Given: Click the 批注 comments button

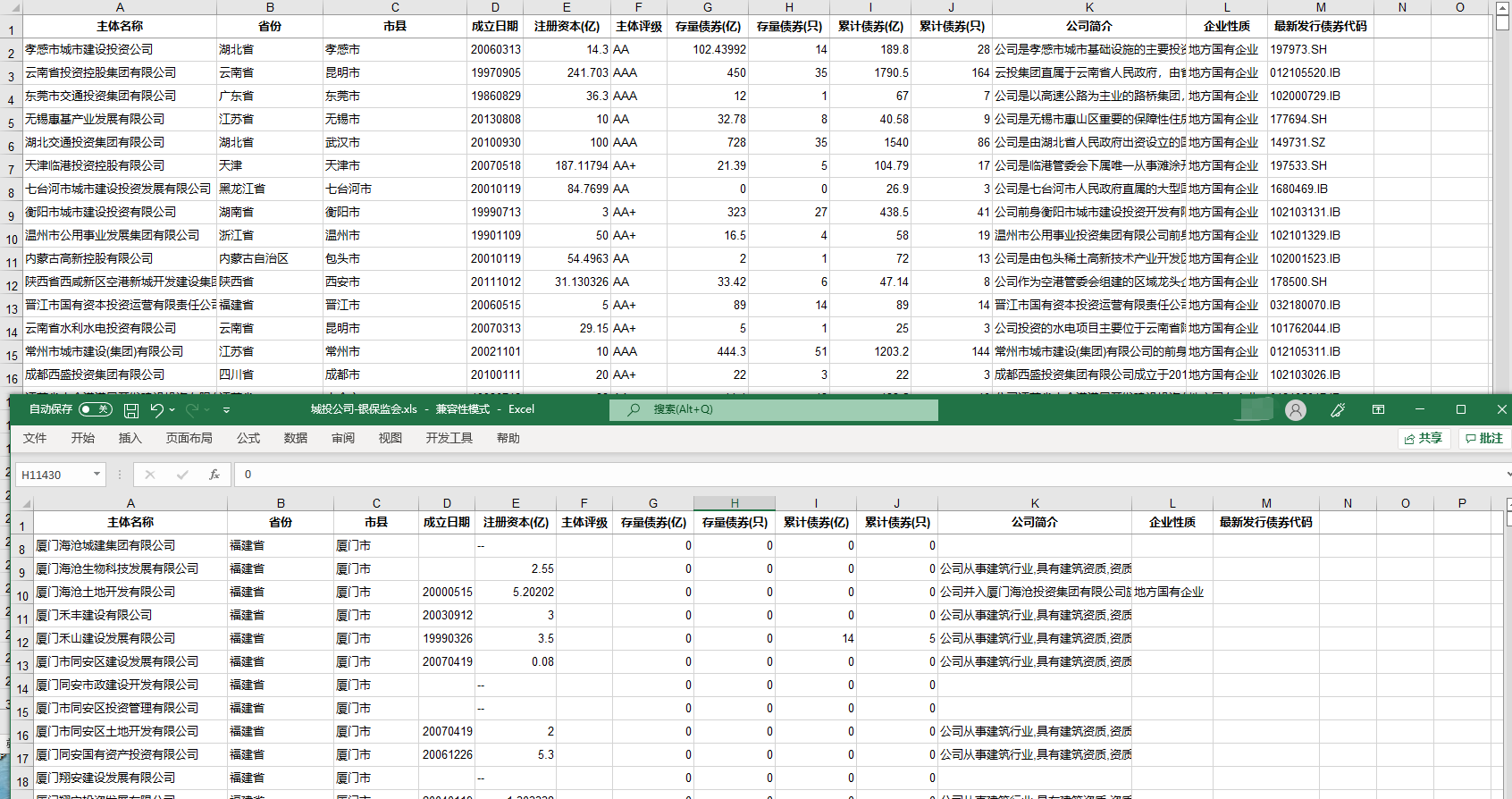Looking at the screenshot, I should [1484, 438].
